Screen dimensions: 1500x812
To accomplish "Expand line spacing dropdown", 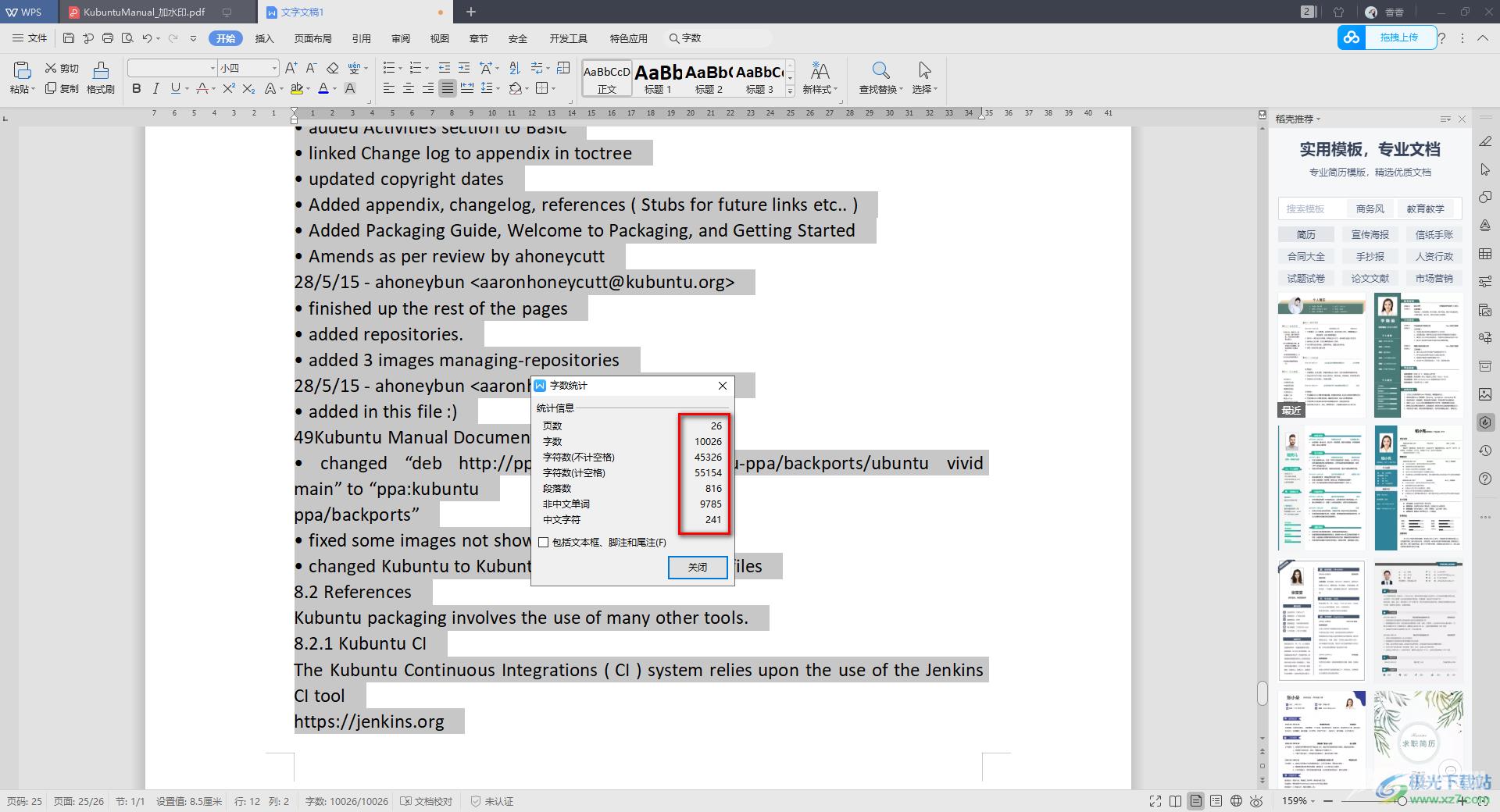I will (498, 88).
